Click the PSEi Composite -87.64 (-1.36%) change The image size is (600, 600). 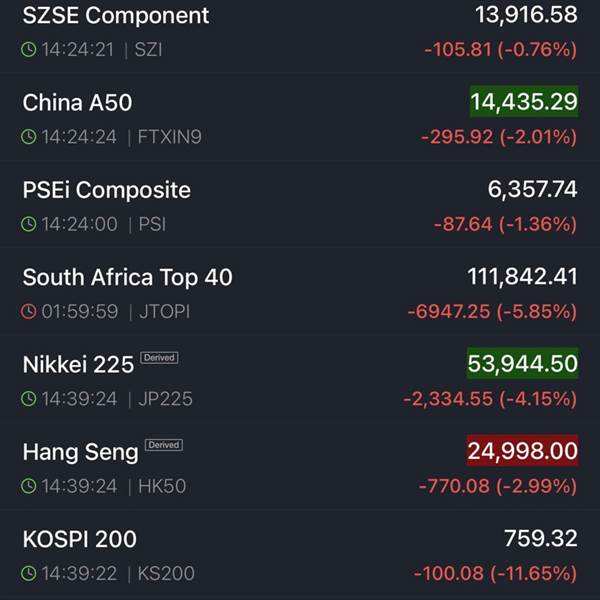tap(505, 224)
